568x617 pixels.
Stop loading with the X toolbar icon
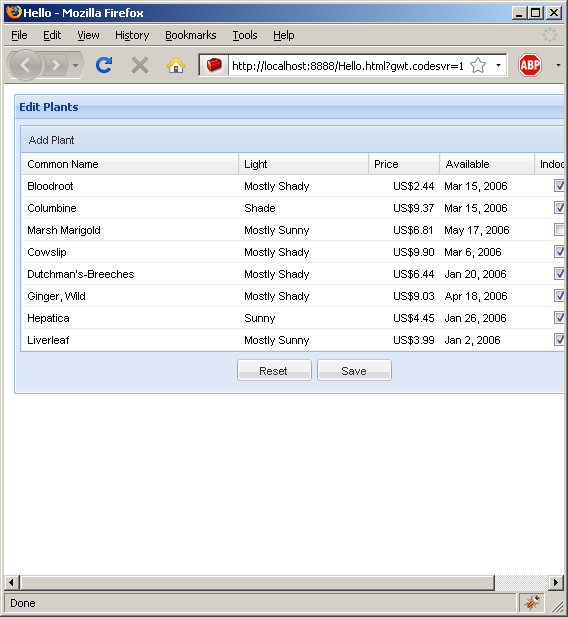point(140,65)
